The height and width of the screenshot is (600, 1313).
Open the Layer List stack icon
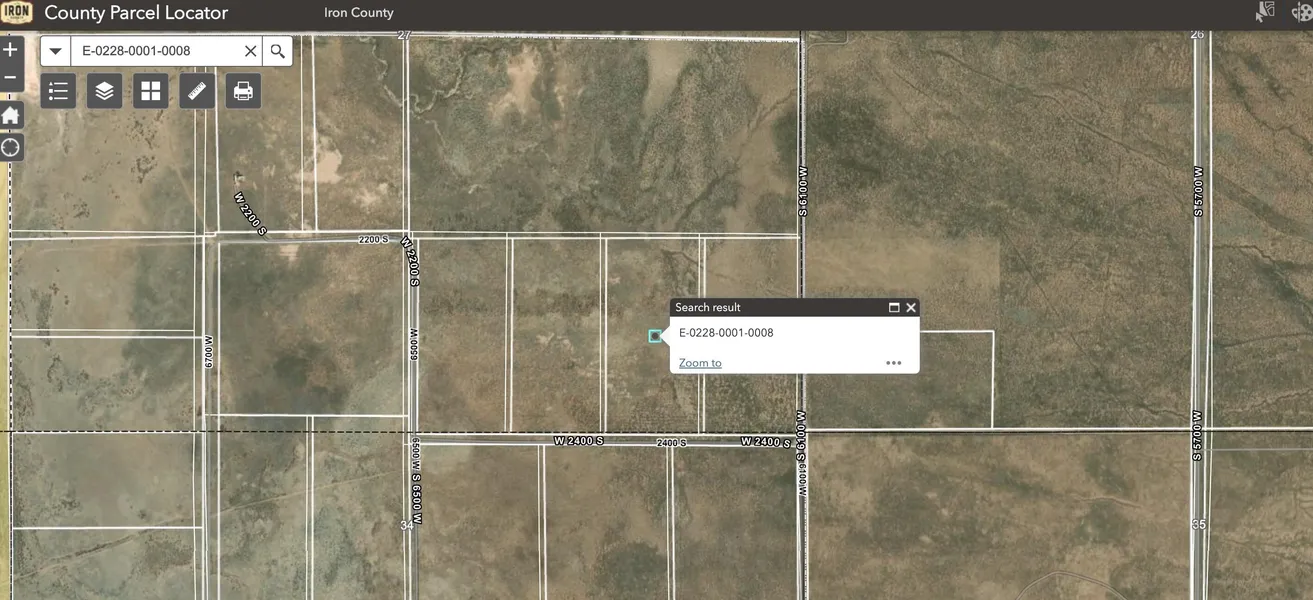[104, 91]
